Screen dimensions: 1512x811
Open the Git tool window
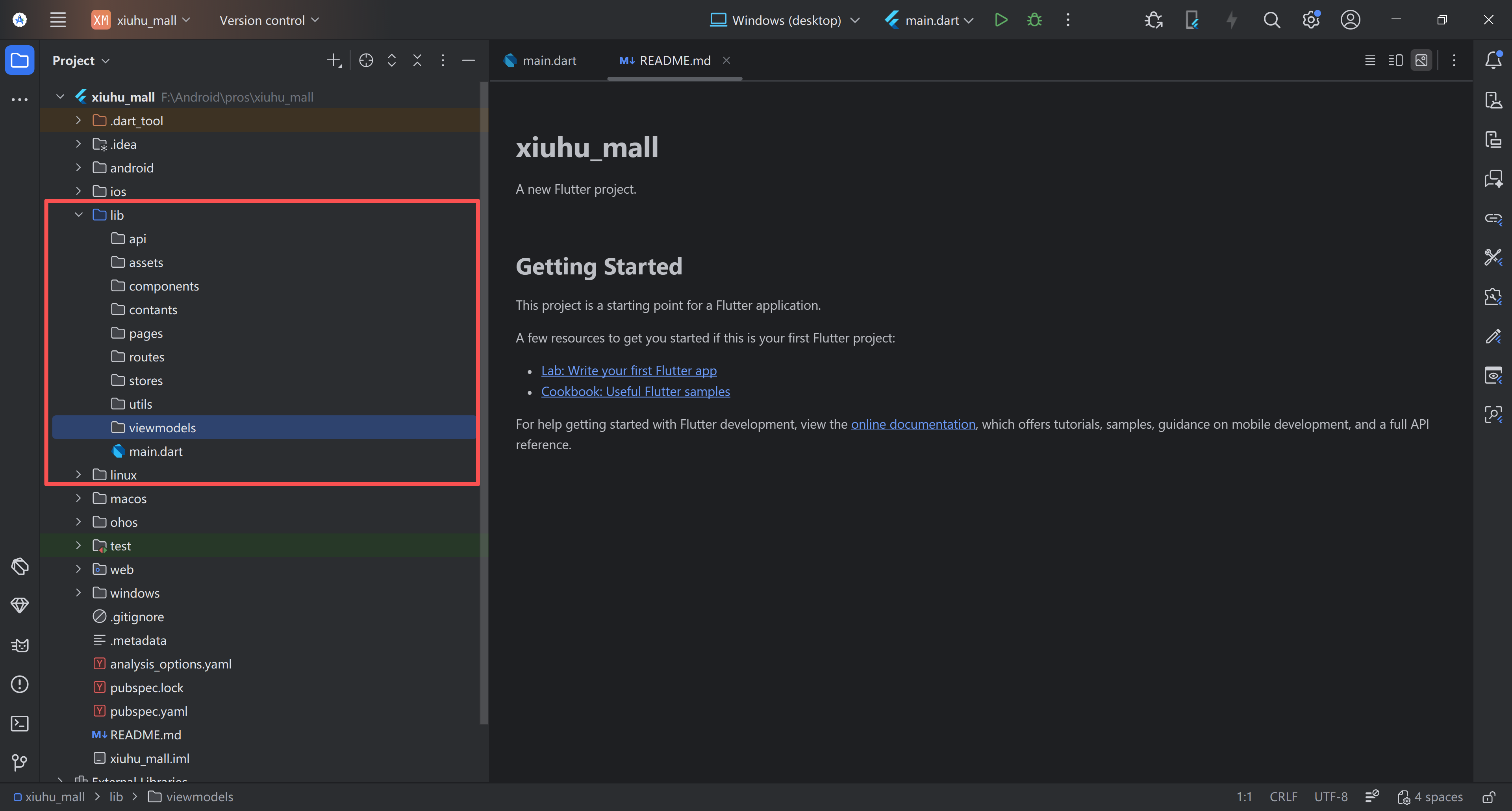point(19,762)
